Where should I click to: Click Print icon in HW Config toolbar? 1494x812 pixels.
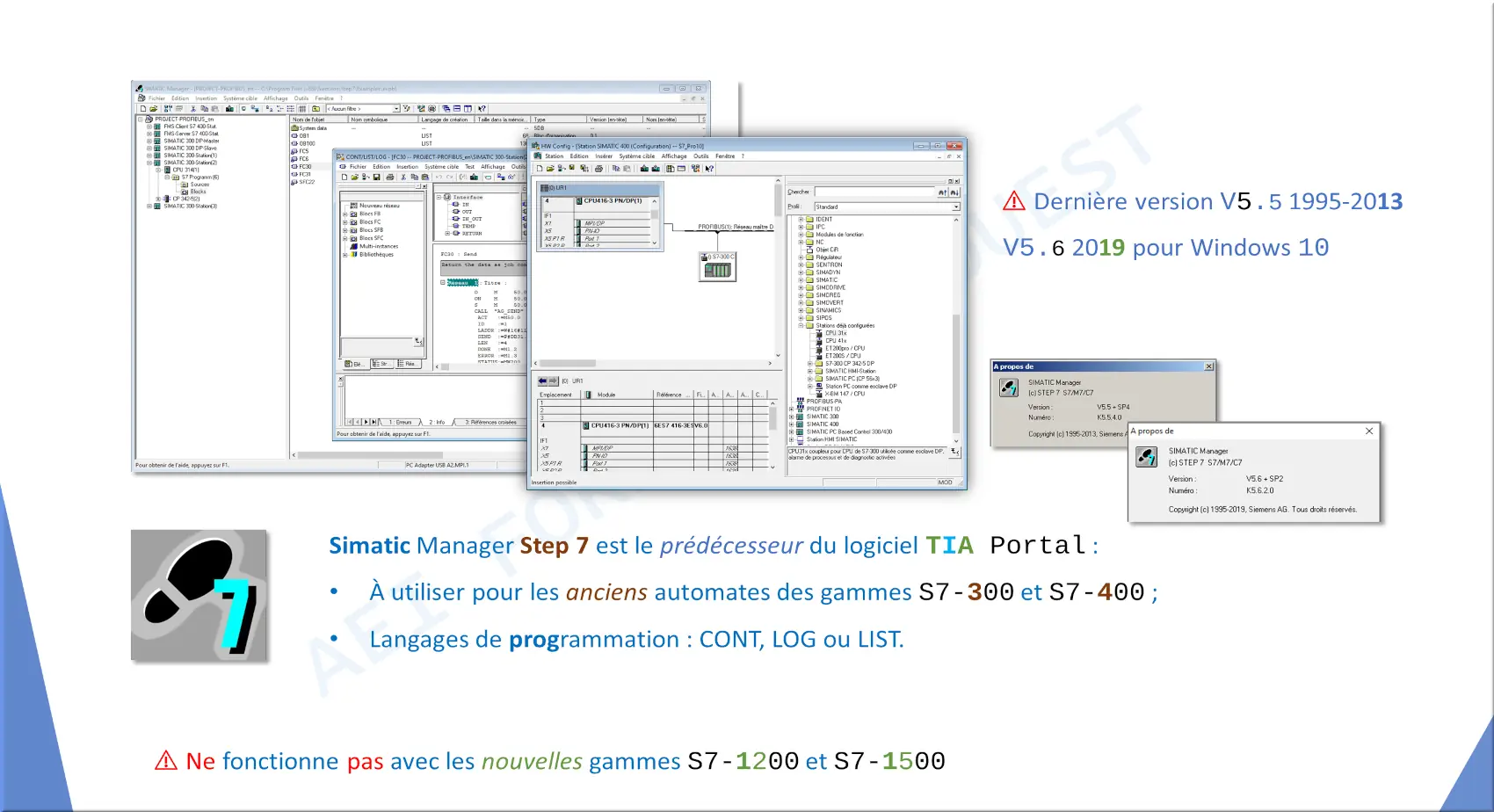(598, 168)
